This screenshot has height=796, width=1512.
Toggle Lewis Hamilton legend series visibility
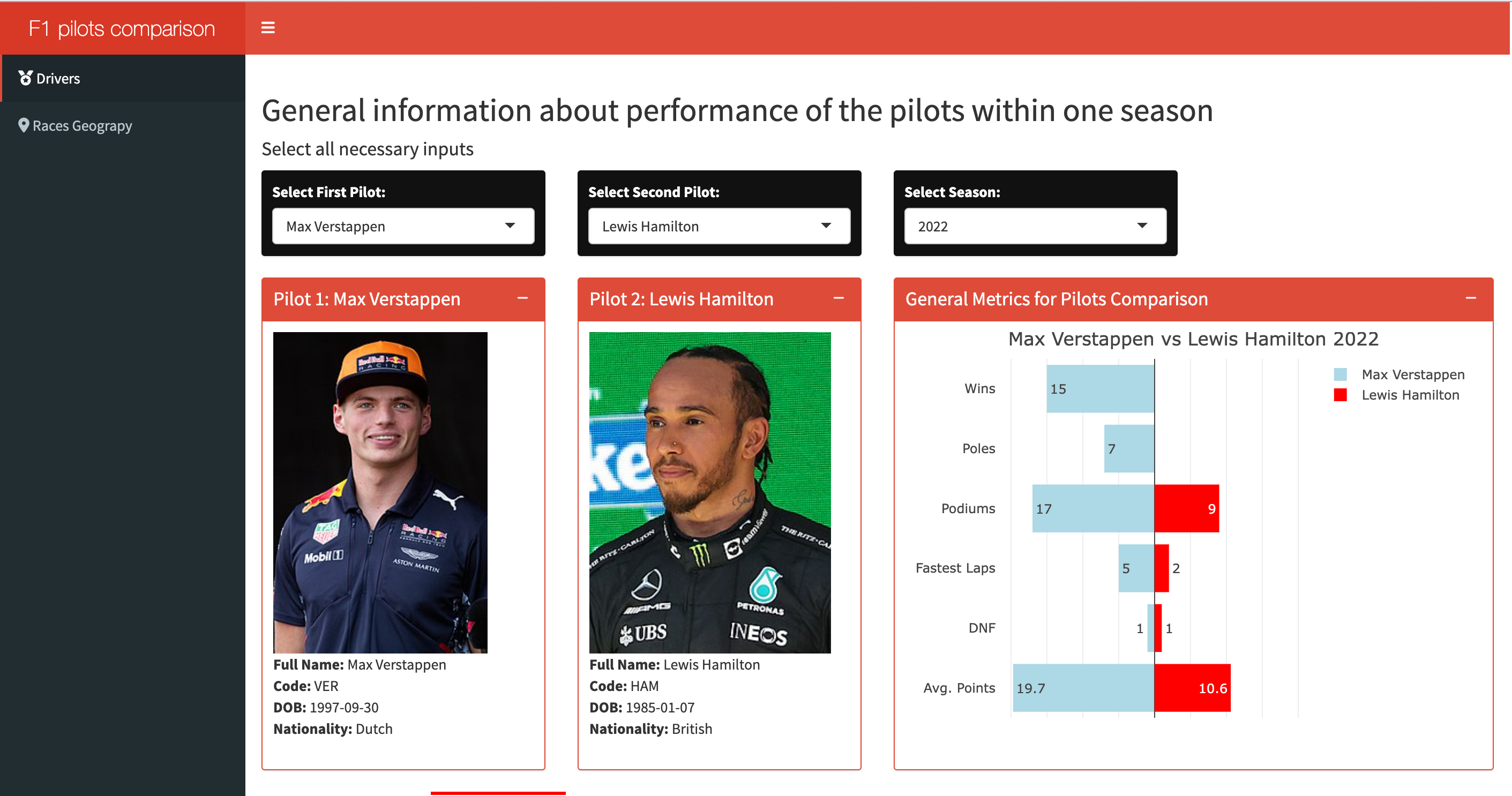[1396, 395]
